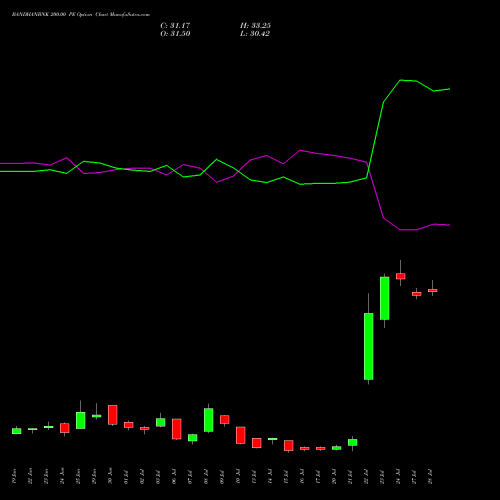Click the 22 Jul date label
This screenshot has height=500, width=500.
coord(366,477)
